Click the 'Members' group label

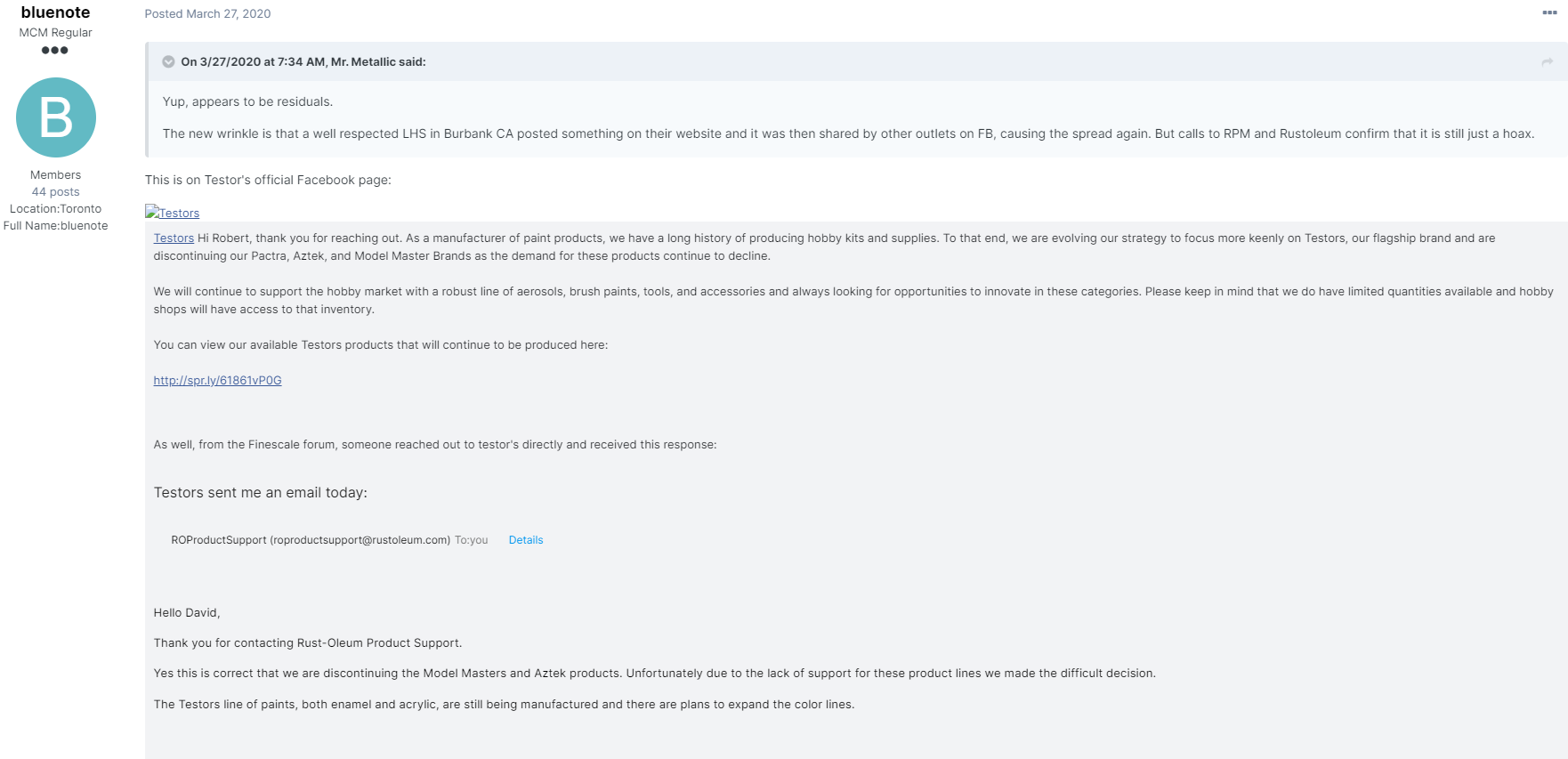(x=55, y=175)
